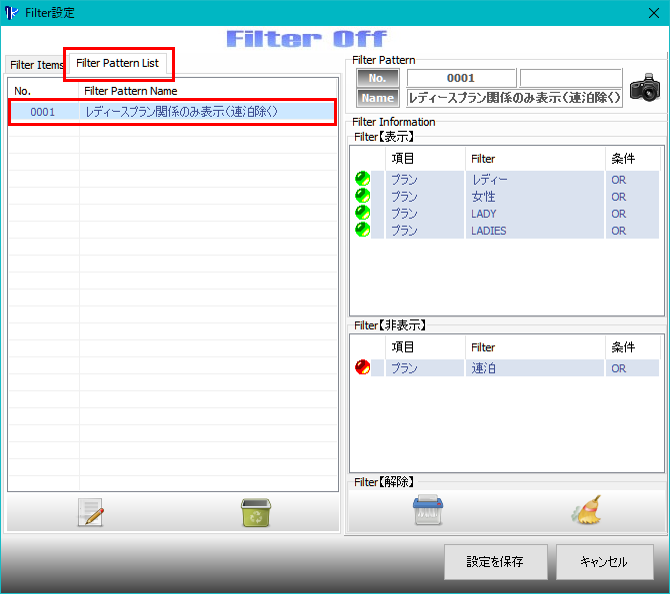Close the Filter設定 window
This screenshot has width=670, height=594.
tap(651, 13)
